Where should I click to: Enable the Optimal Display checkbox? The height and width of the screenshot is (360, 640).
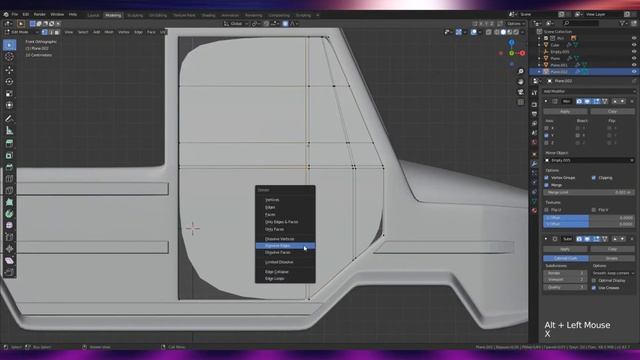pyautogui.click(x=594, y=280)
